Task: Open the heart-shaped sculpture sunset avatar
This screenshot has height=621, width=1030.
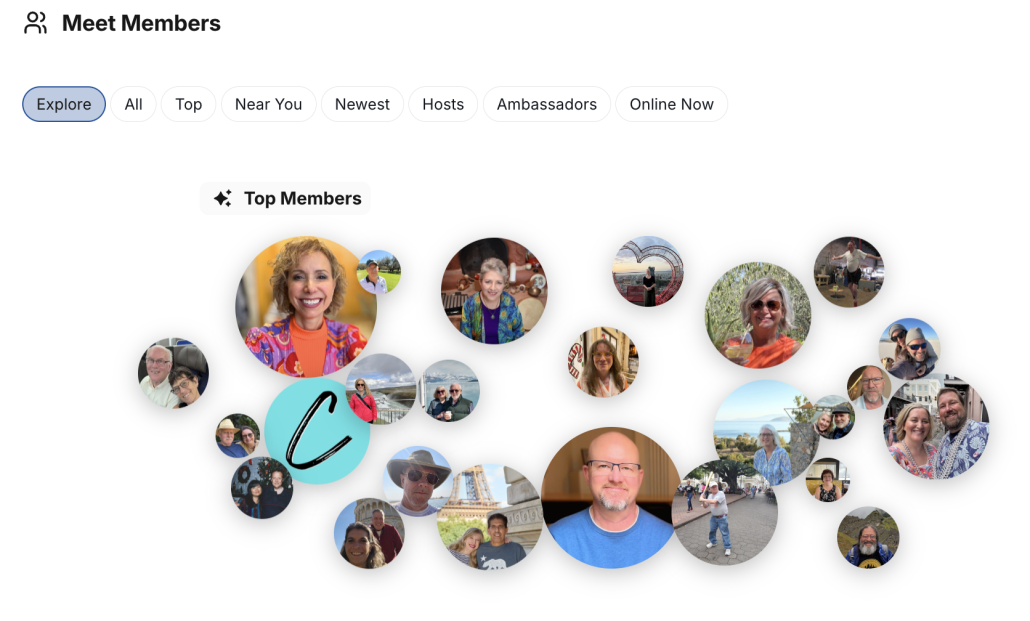Action: (648, 271)
